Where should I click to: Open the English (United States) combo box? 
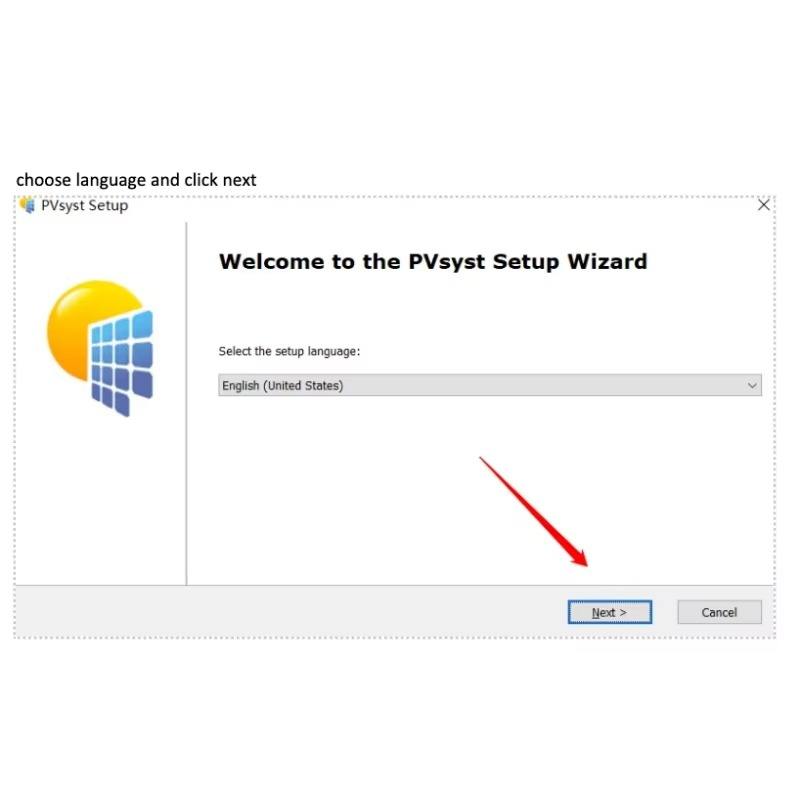point(490,385)
